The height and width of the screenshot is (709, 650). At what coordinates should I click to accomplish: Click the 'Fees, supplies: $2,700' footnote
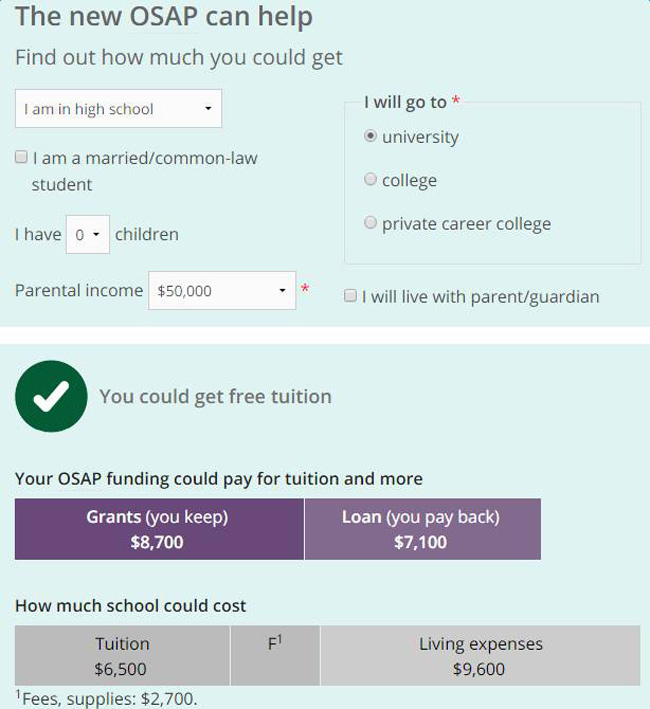(106, 698)
